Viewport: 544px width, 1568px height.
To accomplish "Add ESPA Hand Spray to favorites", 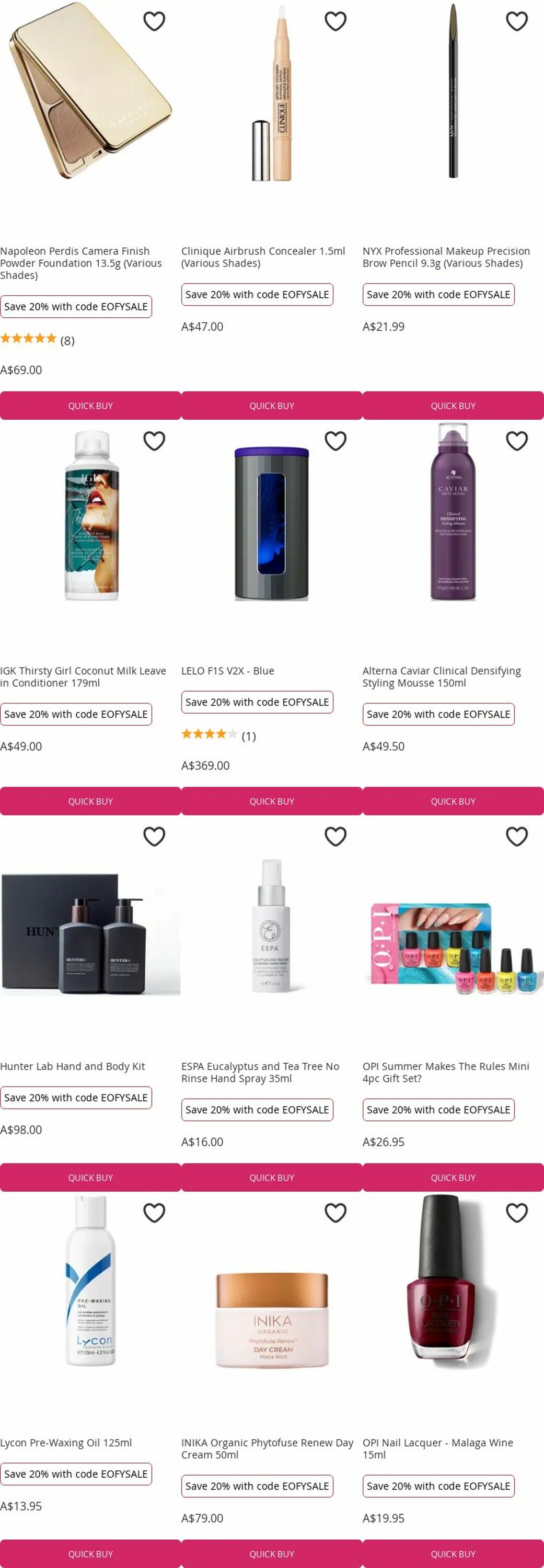I will (x=335, y=836).
